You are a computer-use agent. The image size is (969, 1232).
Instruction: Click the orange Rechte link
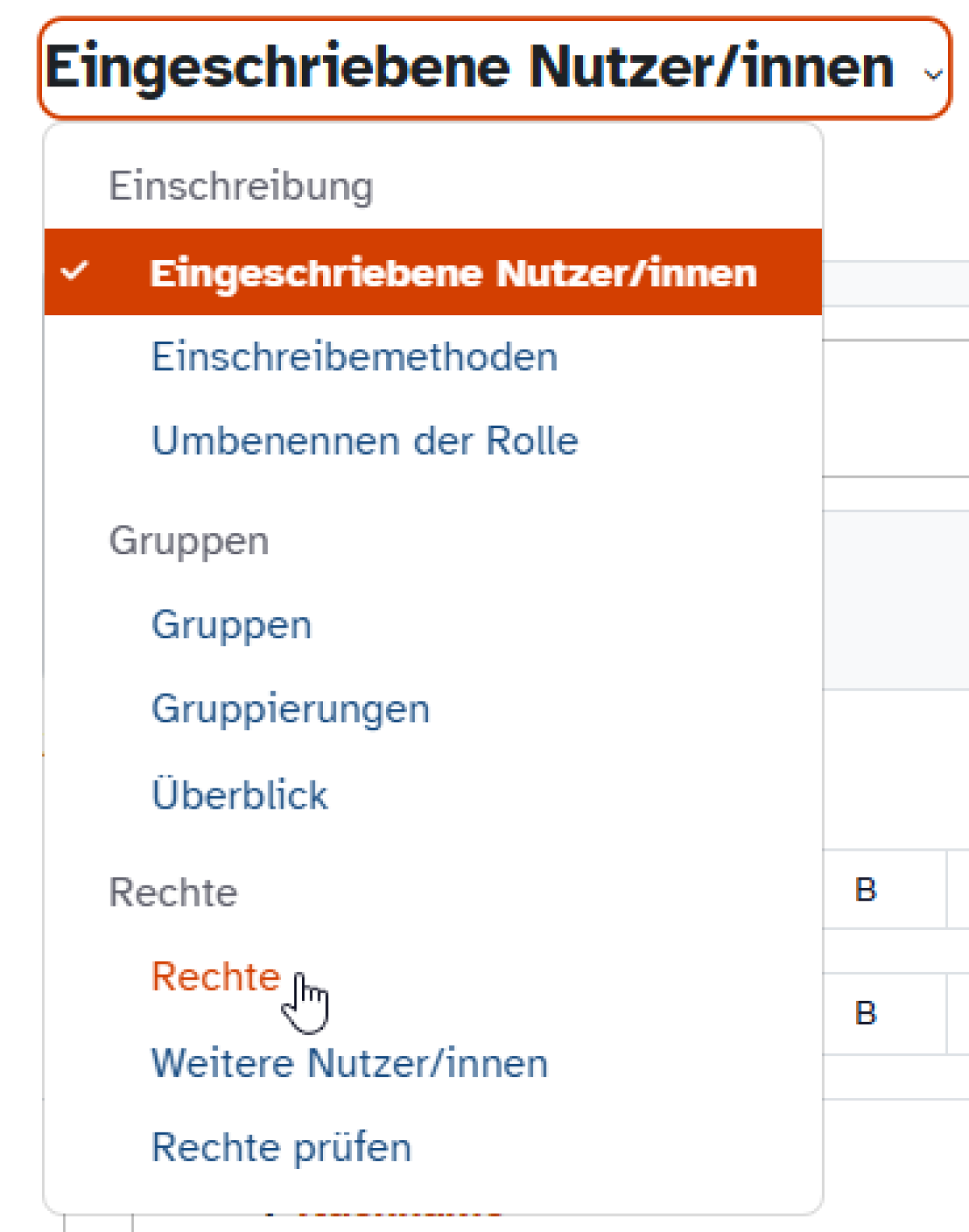click(x=216, y=977)
